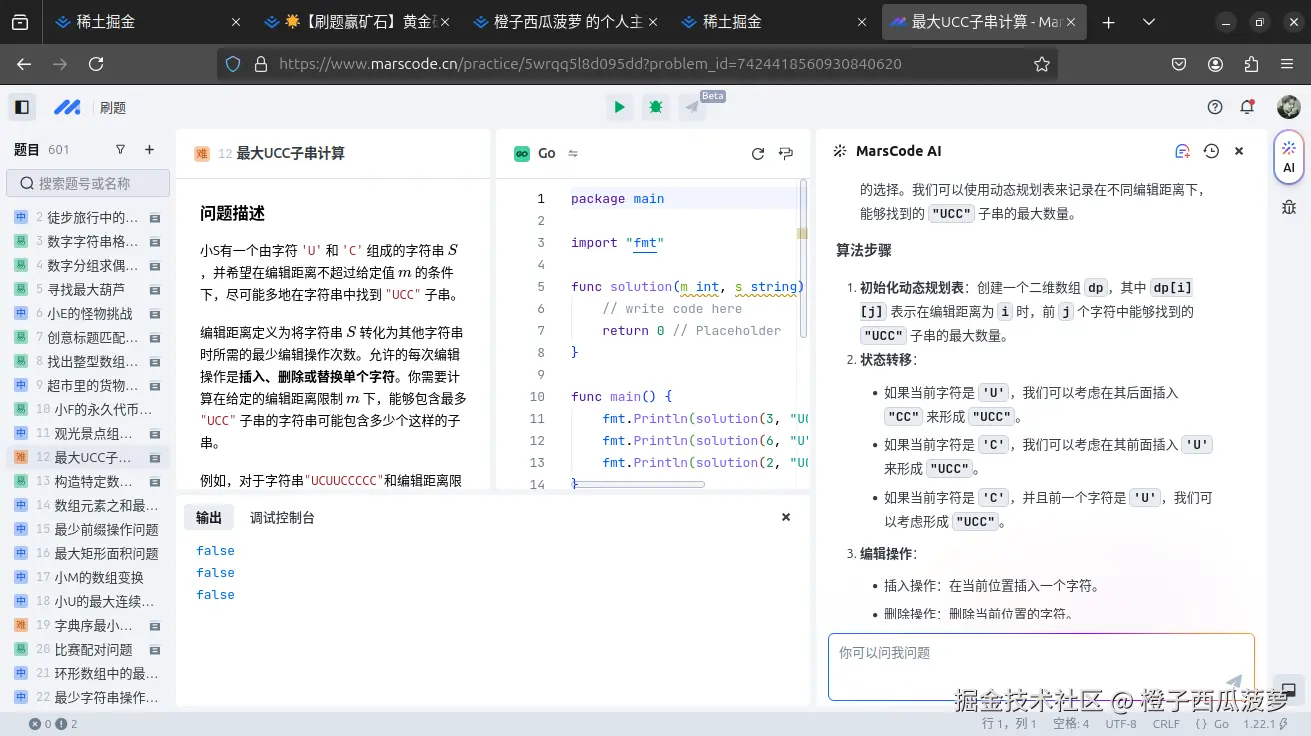Switch language using swap arrows beside Go
Screen dimensions: 1311x736
coord(573,153)
